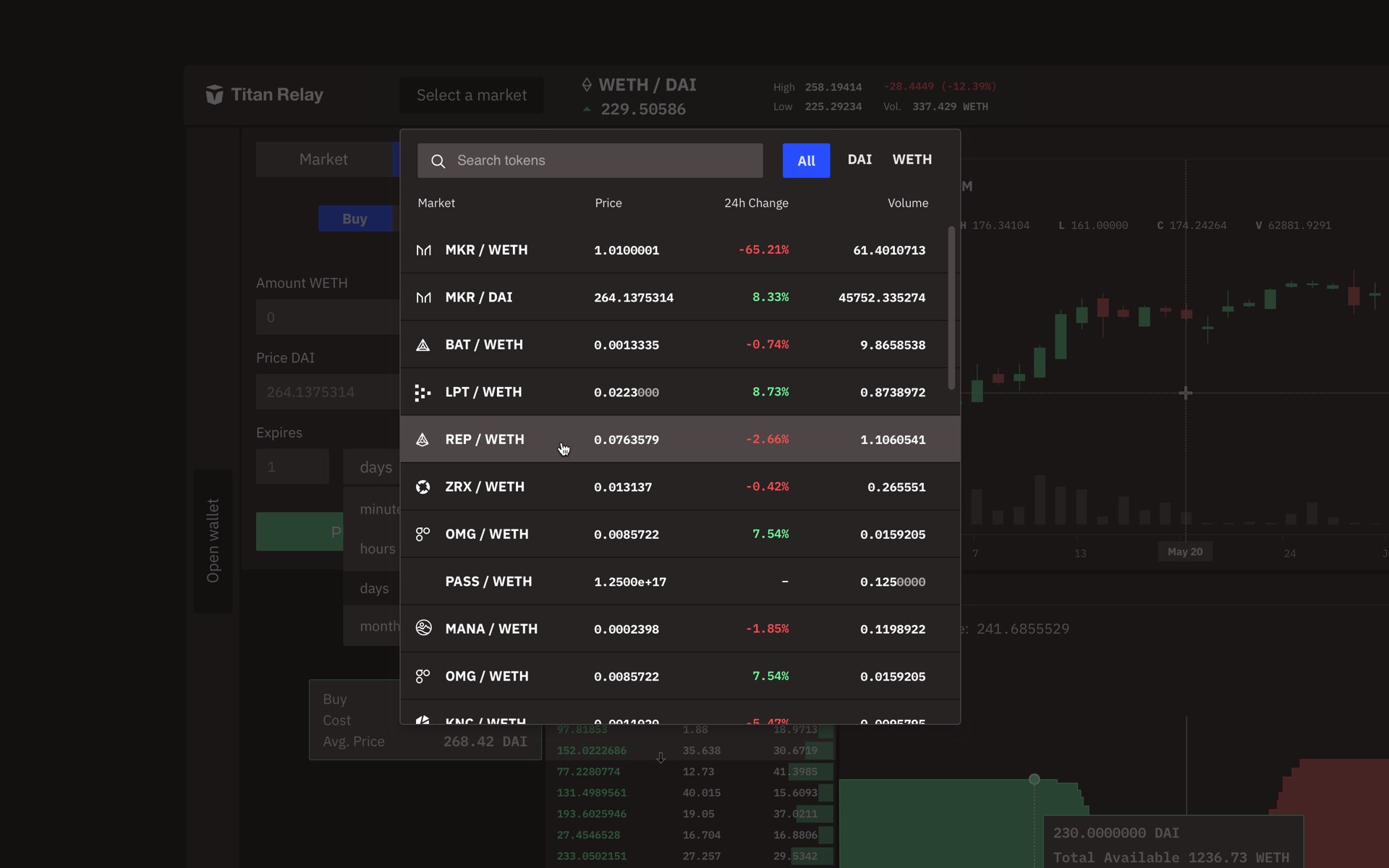The width and height of the screenshot is (1389, 868).
Task: Click the -65.21% change value
Action: coord(764,250)
